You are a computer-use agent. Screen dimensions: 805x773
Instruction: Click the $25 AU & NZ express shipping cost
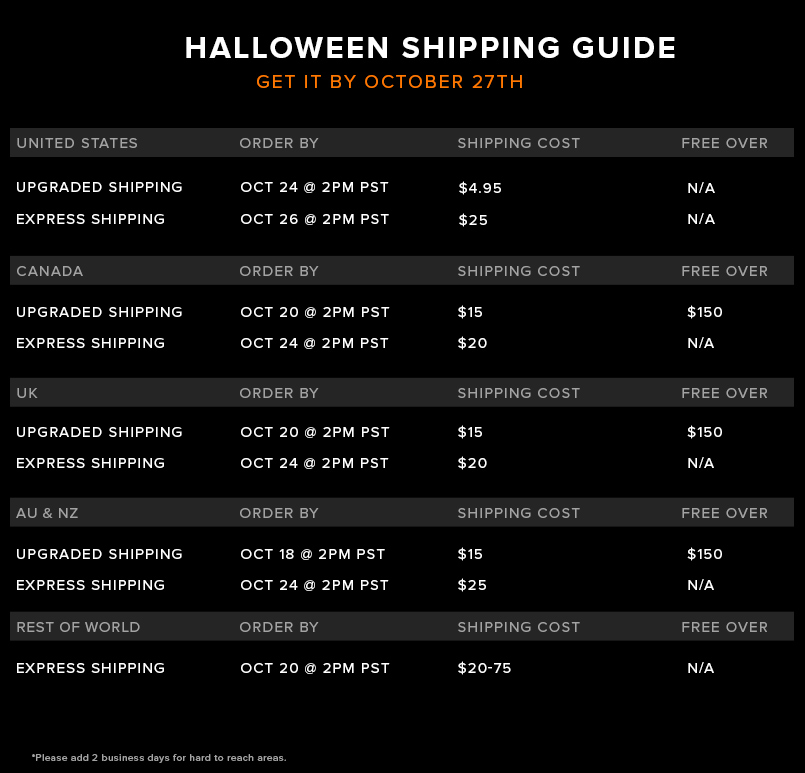click(x=472, y=585)
